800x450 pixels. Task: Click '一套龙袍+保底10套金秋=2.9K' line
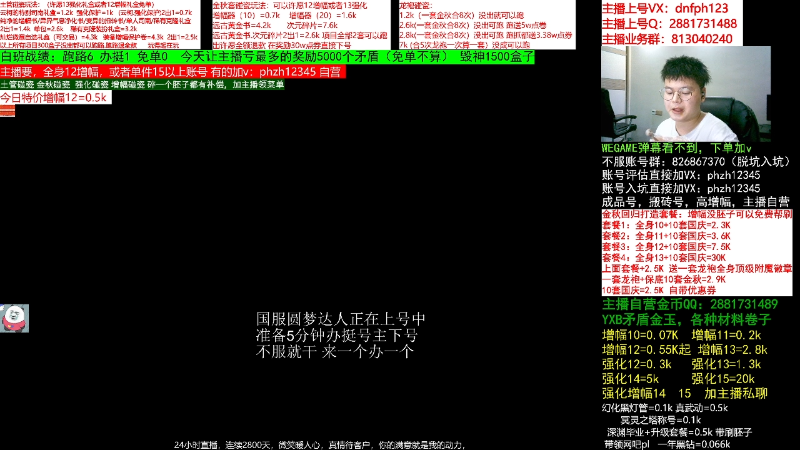(664, 280)
